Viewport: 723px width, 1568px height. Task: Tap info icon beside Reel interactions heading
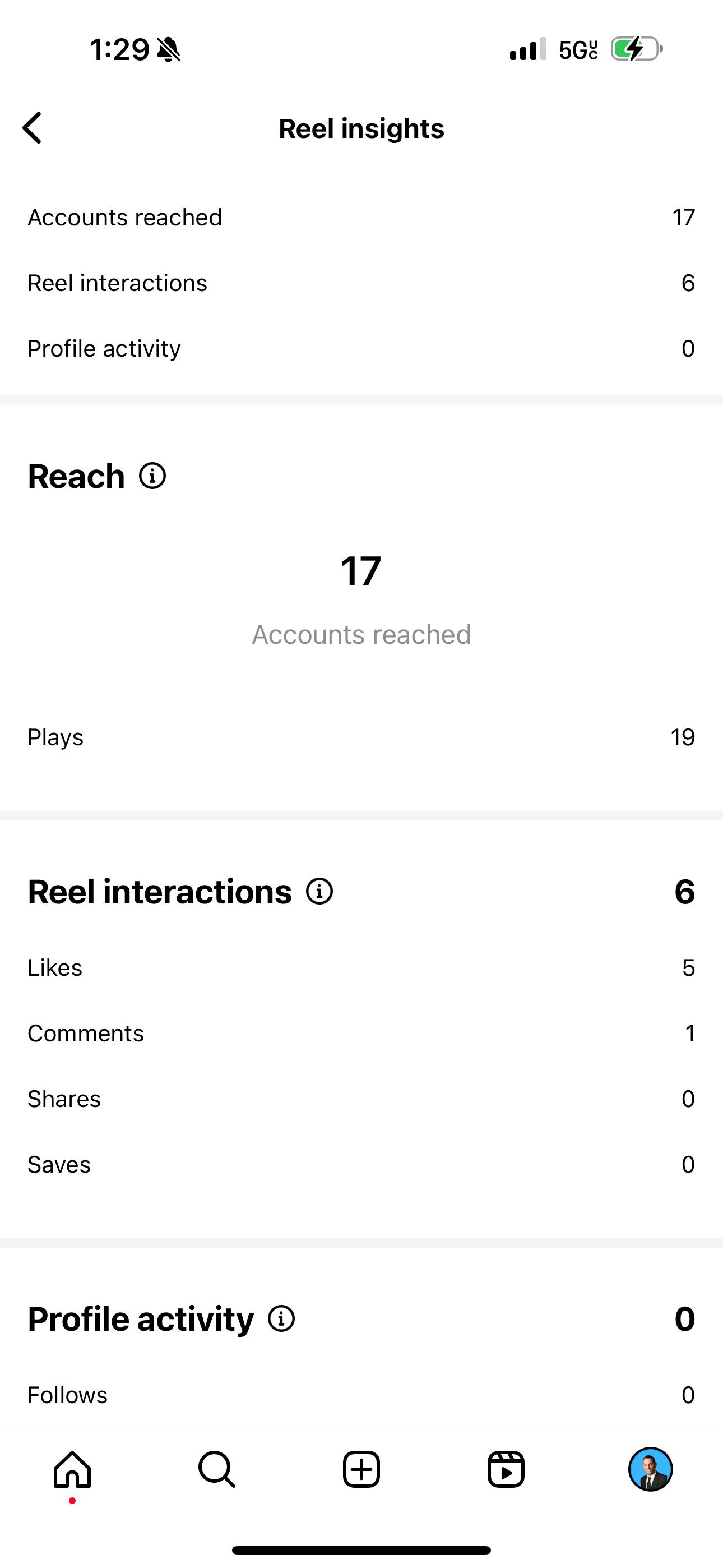point(319,891)
